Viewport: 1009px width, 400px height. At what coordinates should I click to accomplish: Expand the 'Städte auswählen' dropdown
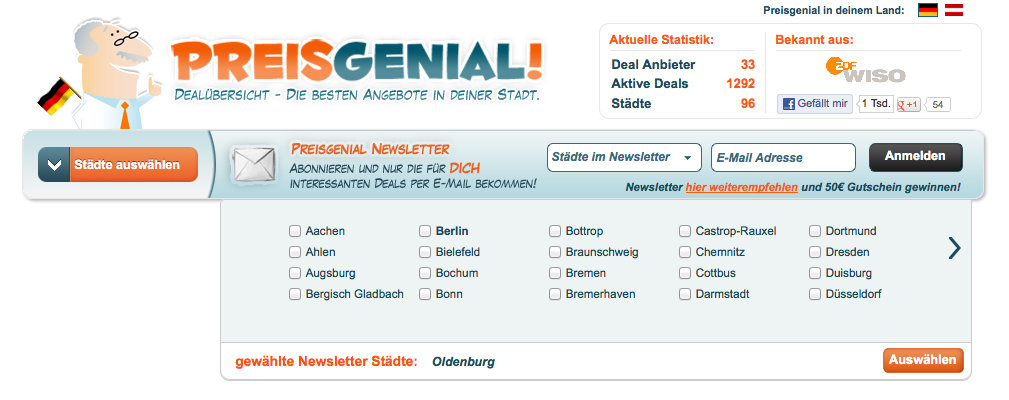tap(118, 164)
